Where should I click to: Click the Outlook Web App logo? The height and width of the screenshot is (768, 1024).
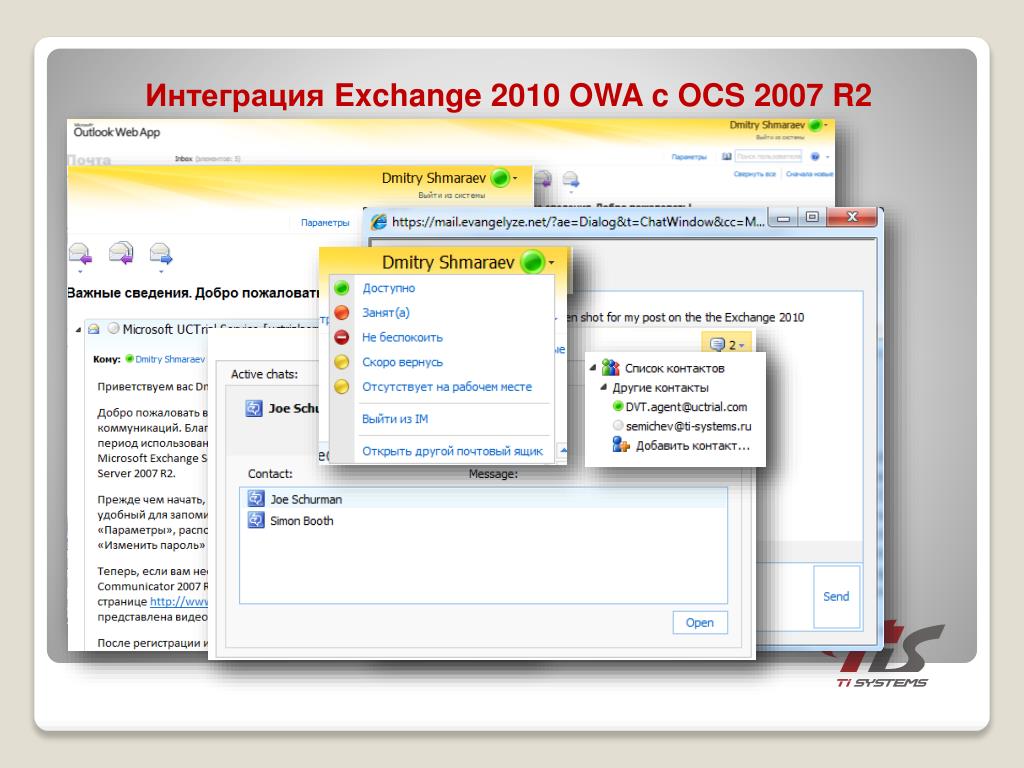(x=116, y=131)
